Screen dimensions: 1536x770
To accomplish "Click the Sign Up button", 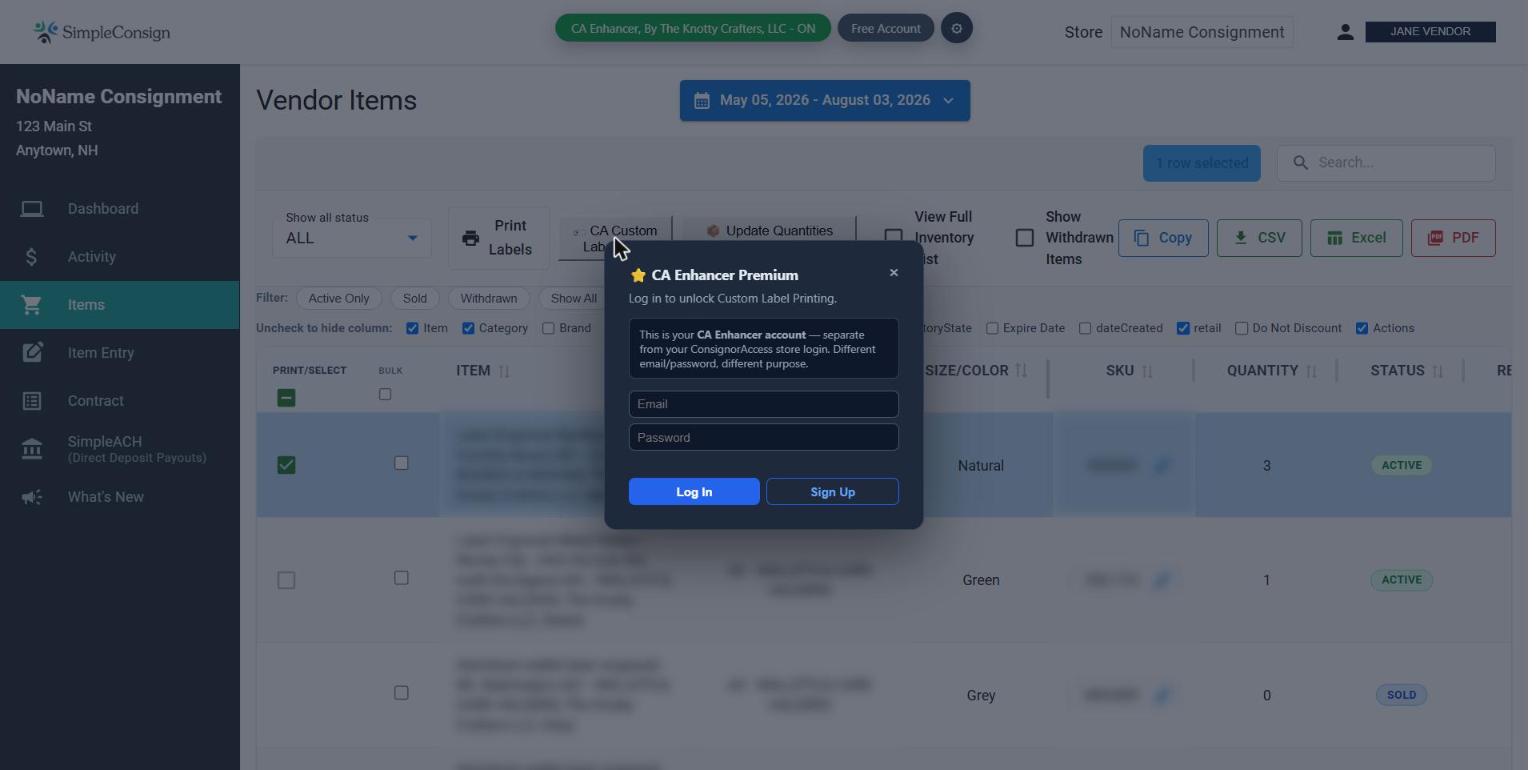I will (x=832, y=492).
